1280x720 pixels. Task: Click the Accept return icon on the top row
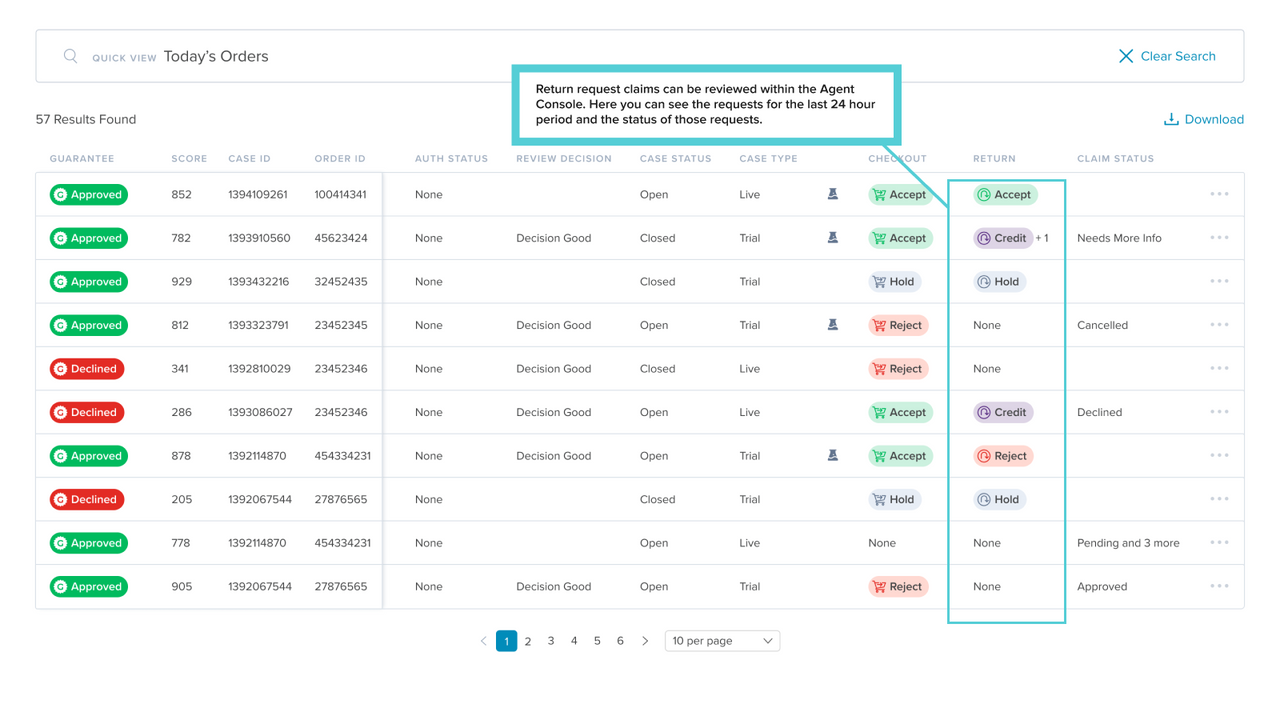(986, 194)
